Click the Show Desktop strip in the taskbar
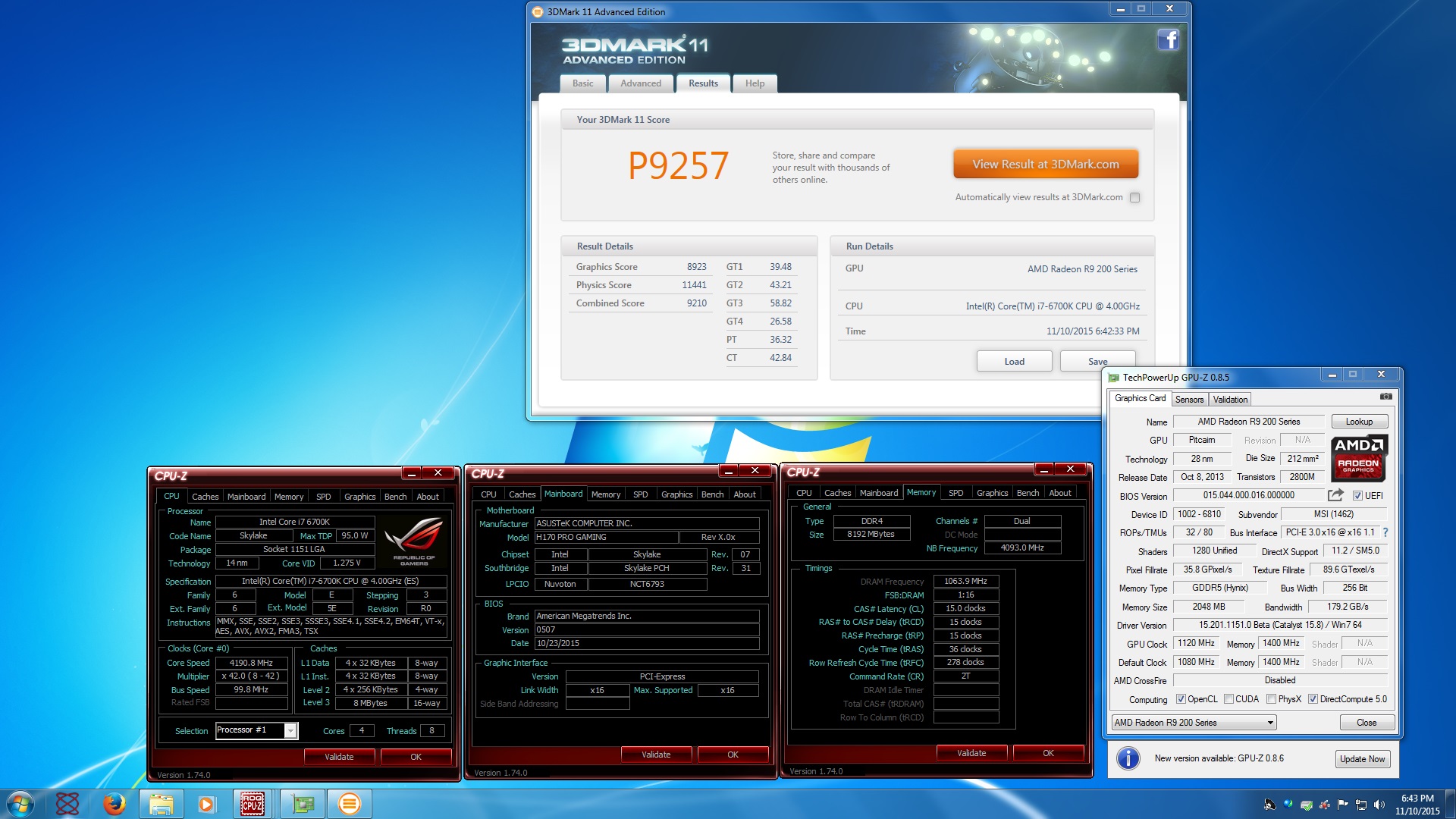This screenshot has width=1456, height=819. pos(1450,805)
